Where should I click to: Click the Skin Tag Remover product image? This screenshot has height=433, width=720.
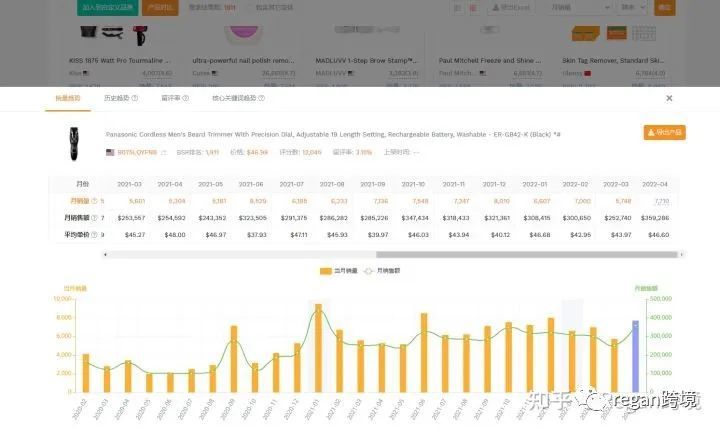coord(613,34)
